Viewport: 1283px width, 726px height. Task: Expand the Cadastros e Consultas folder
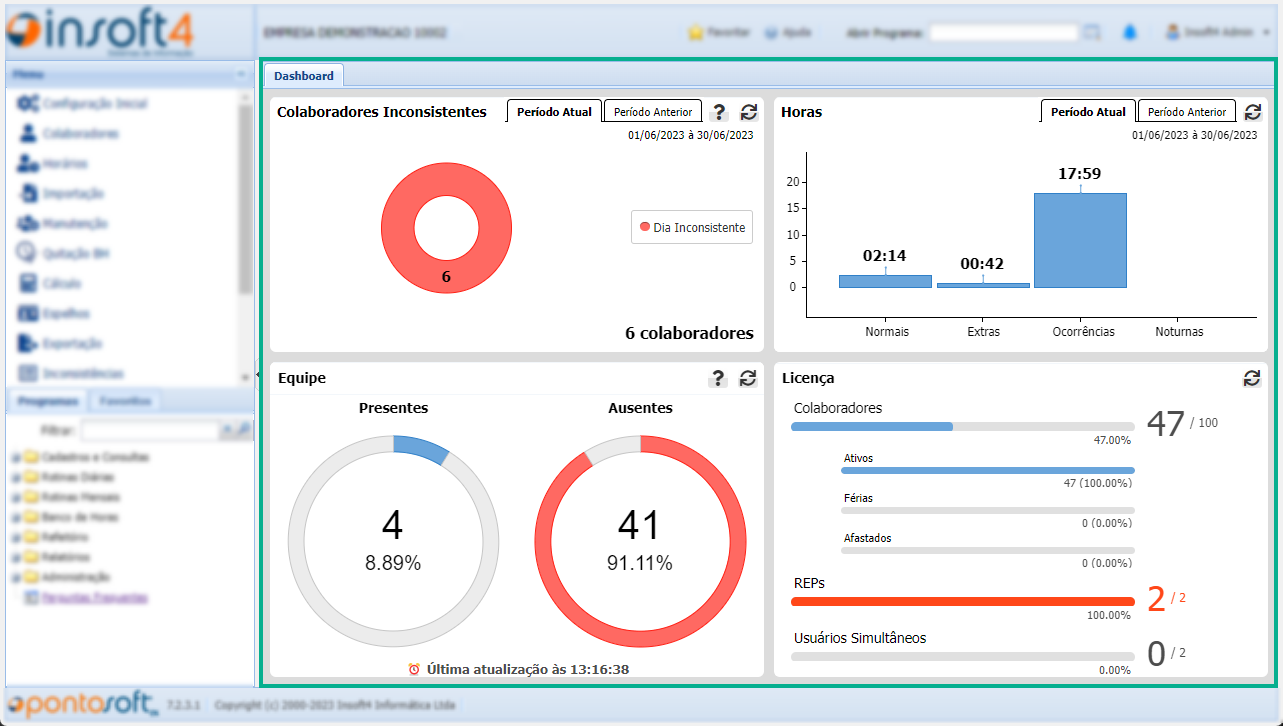tap(14, 457)
